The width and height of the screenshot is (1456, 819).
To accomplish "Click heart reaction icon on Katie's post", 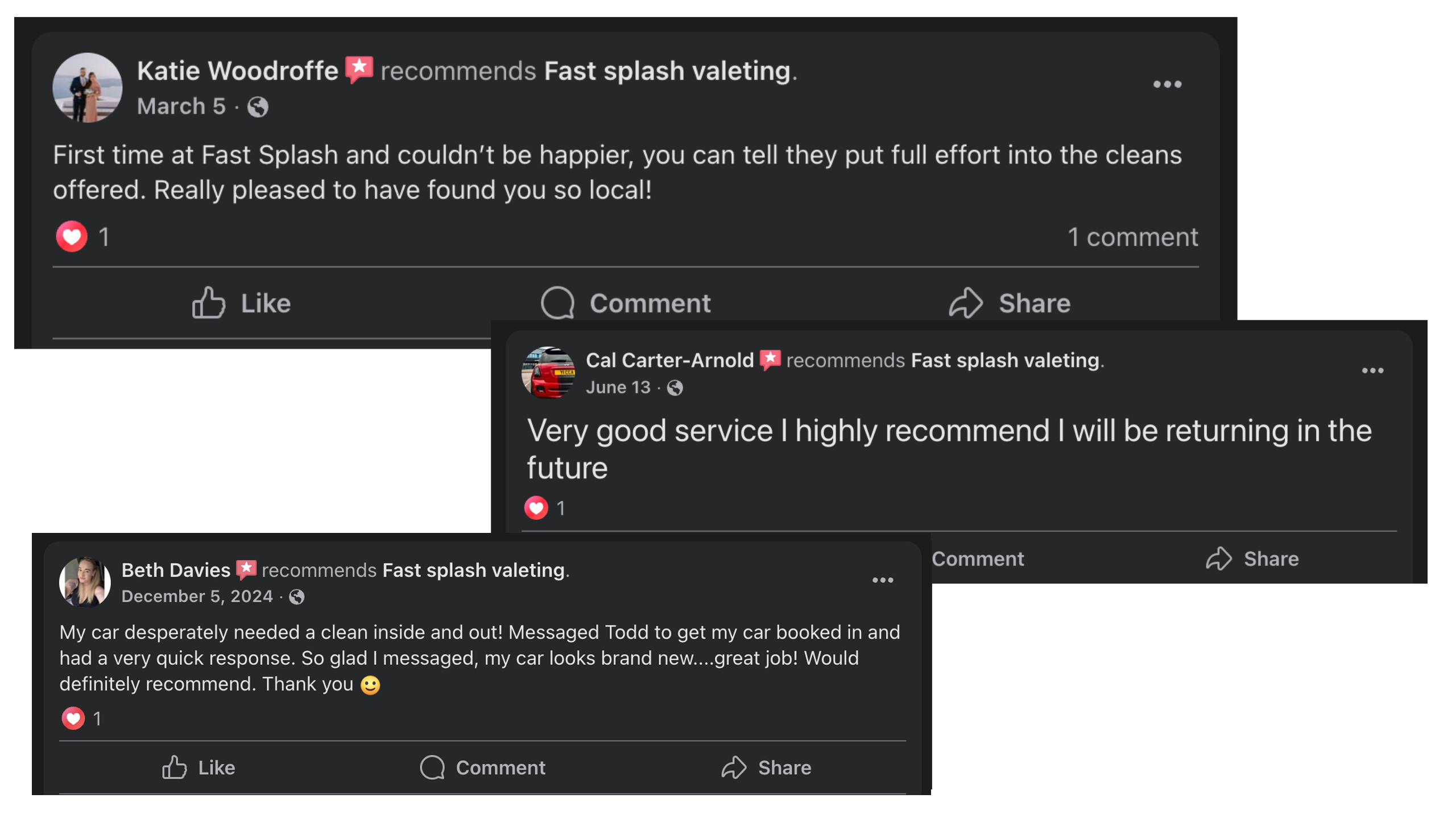I will (x=72, y=237).
